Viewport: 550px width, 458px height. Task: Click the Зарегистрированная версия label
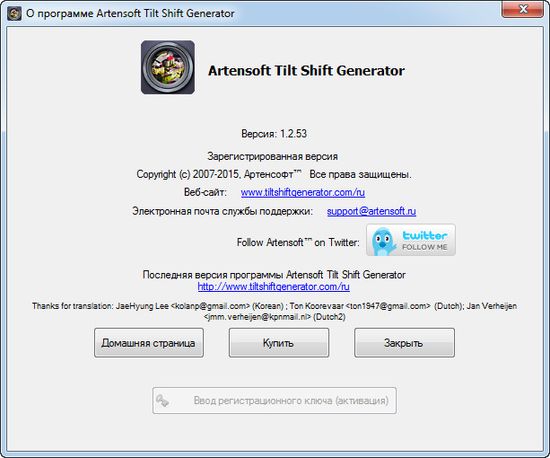(x=273, y=156)
